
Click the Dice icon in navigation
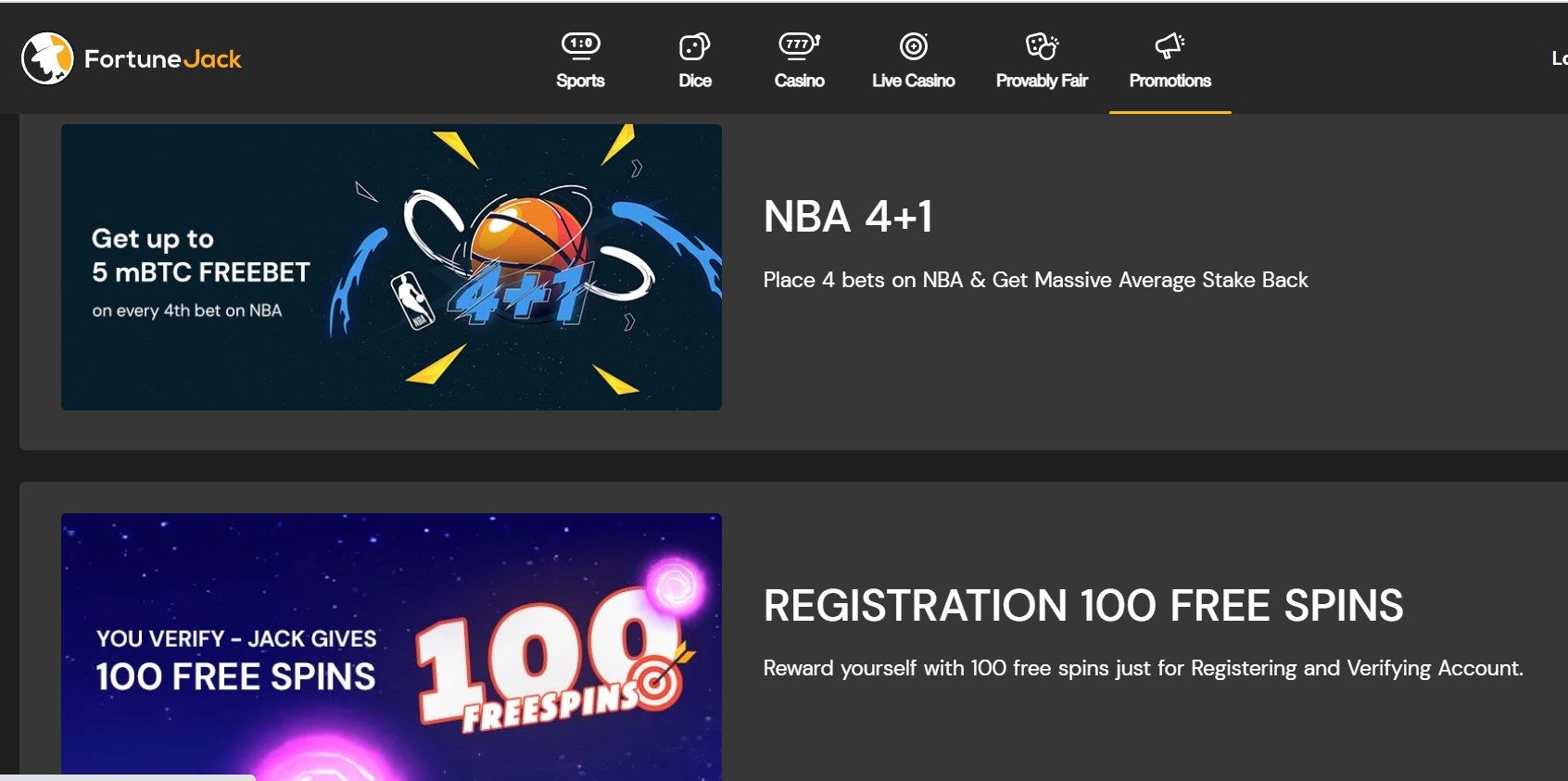coord(694,46)
